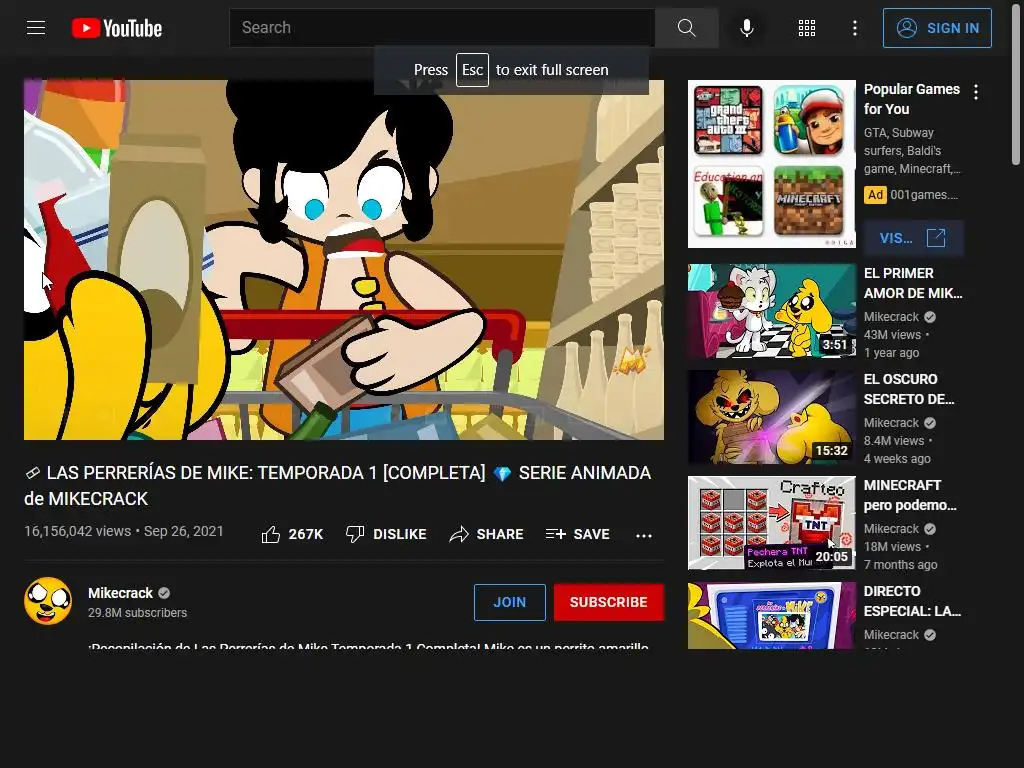Viewport: 1024px width, 768px height.
Task: Open EL PRIMER AMOR DE MIK... title
Action: [913, 283]
